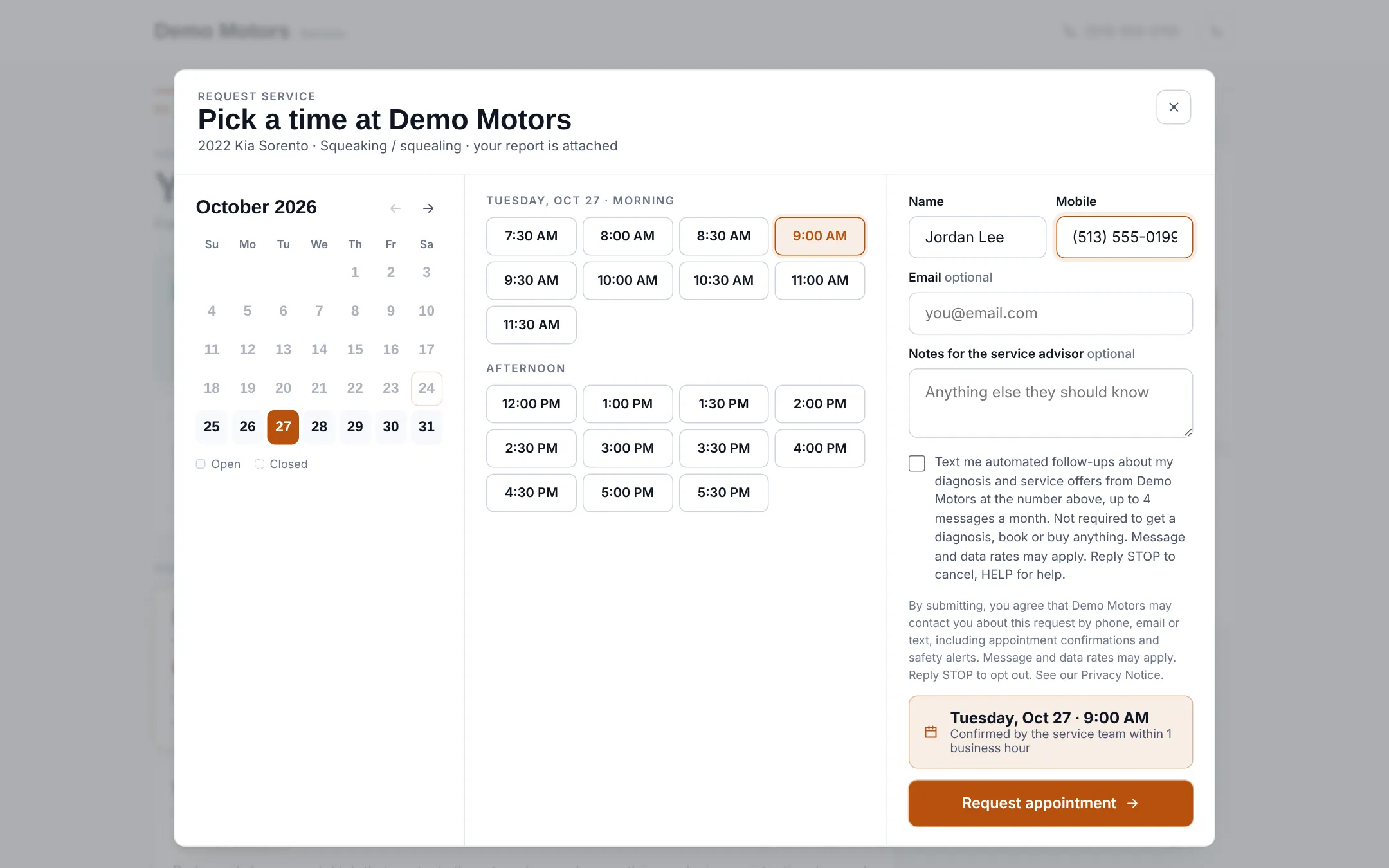Select the 1:30 PM time slot
This screenshot has height=868, width=1389.
pos(723,404)
